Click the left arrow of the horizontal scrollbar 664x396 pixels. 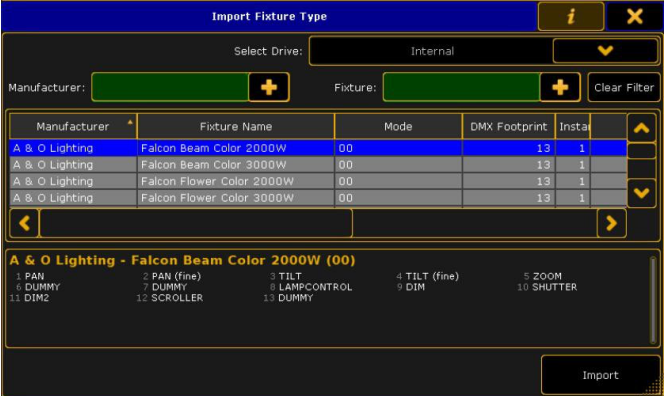(24, 223)
